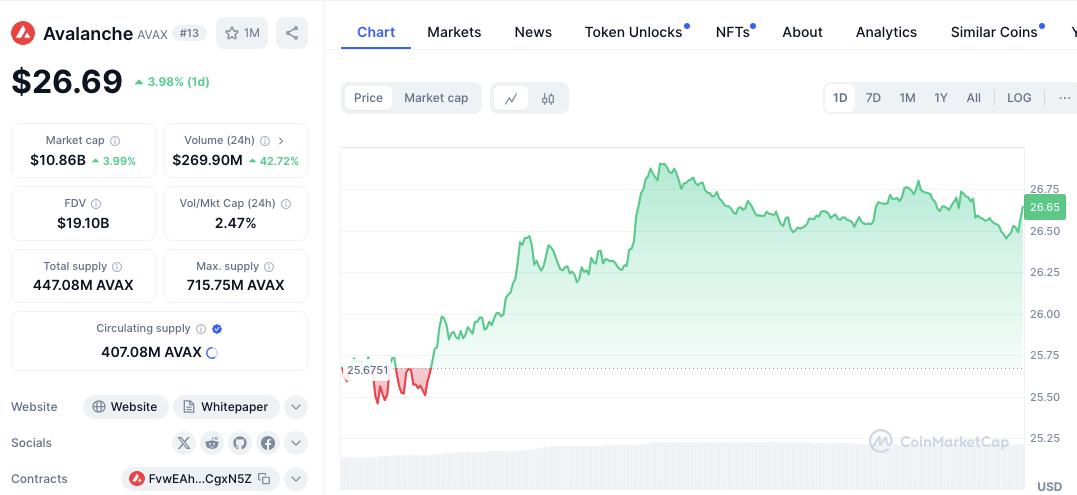Open the Reddit social icon

point(212,443)
